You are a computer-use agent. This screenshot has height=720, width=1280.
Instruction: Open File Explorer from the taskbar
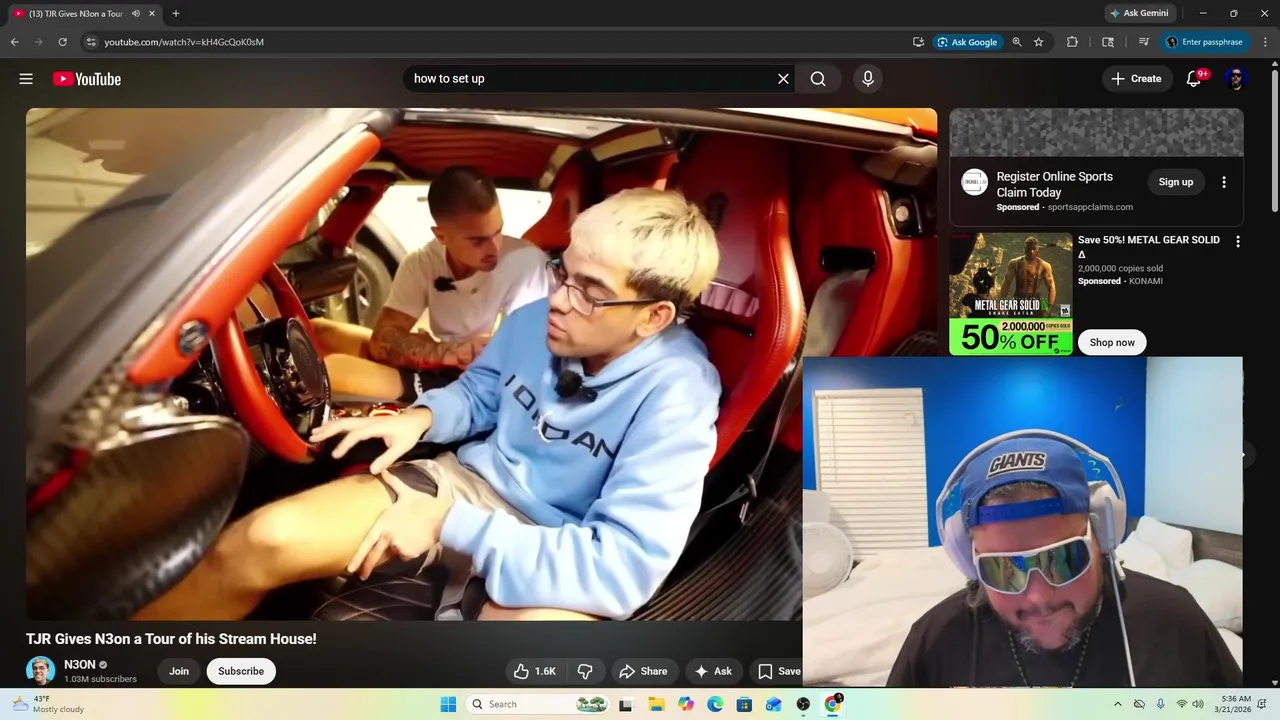[x=656, y=704]
